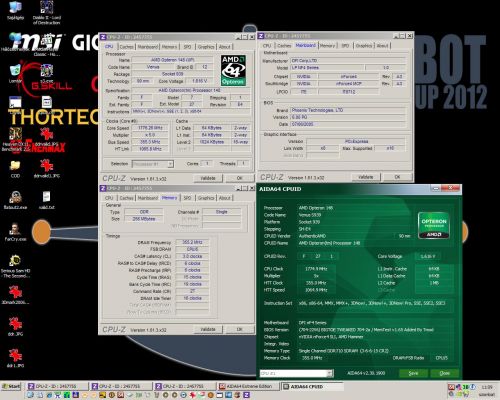This screenshot has height=400, width=500.
Task: Switch to the AIDA64 Extreme Edition taskbar button
Action: click(248, 386)
